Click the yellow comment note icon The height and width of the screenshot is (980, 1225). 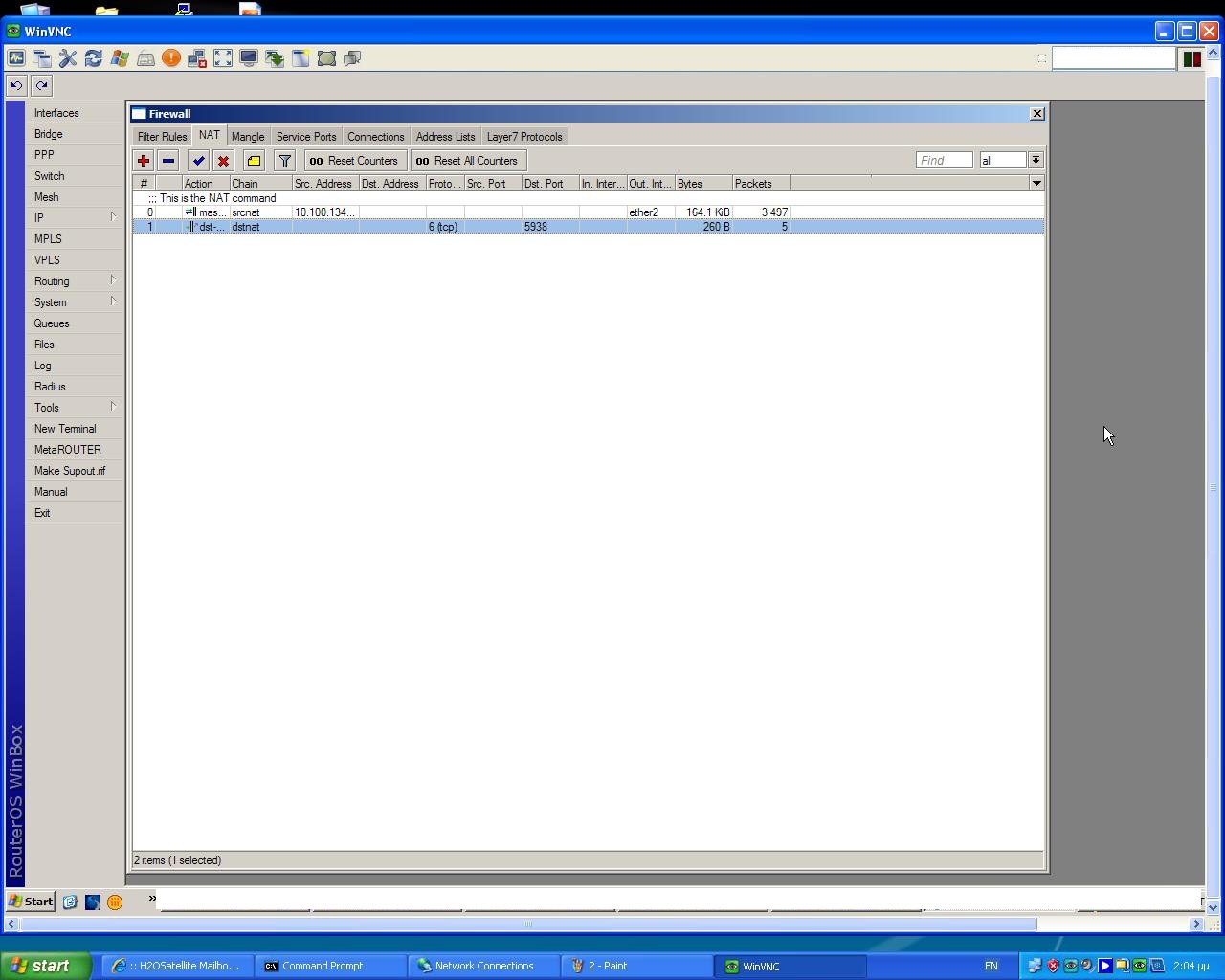coord(254,161)
